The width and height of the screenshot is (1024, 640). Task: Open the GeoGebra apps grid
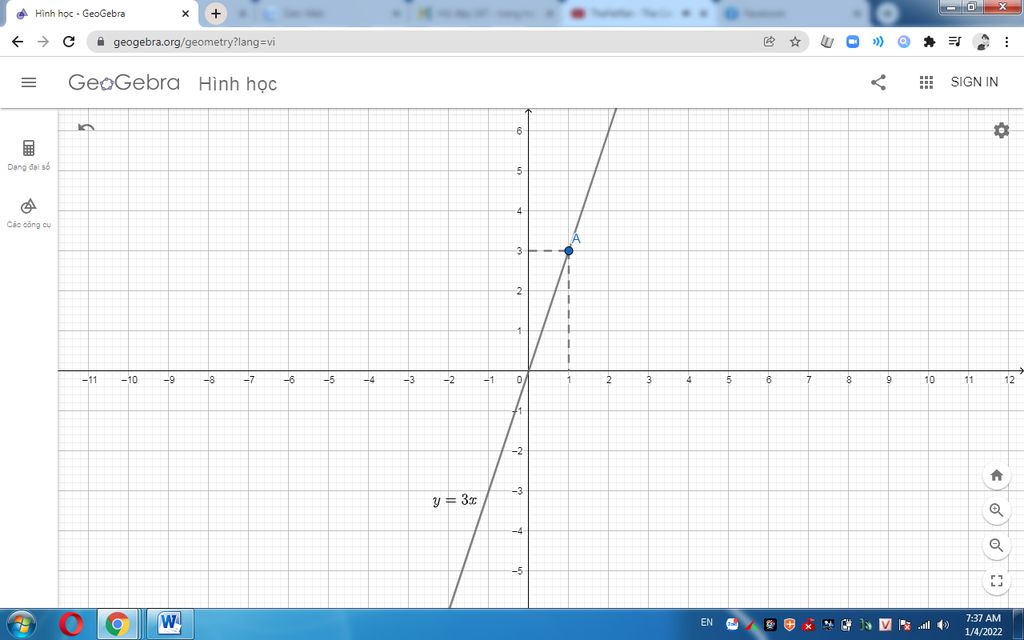coord(926,82)
